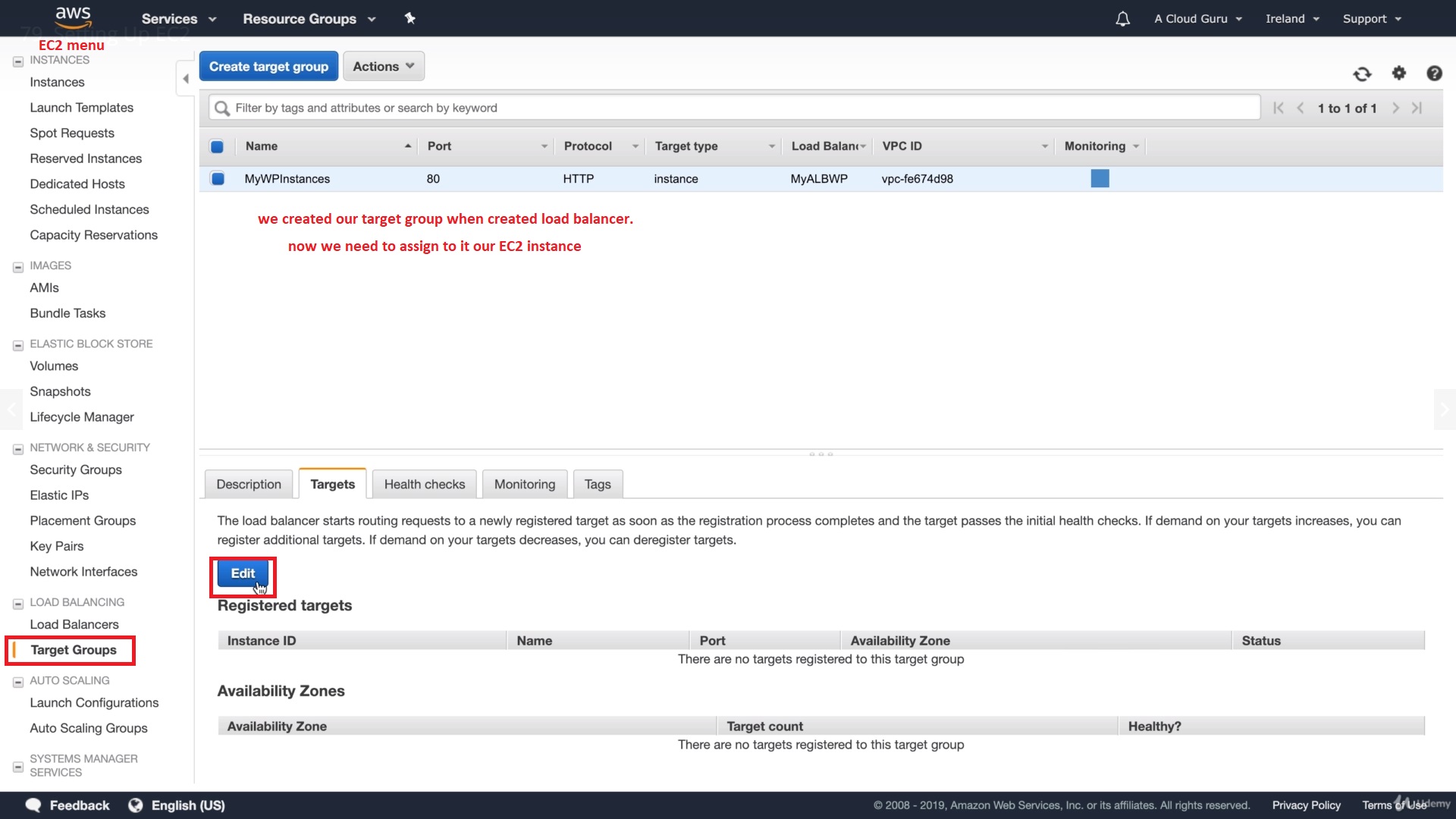Click the refresh icon

1362,74
